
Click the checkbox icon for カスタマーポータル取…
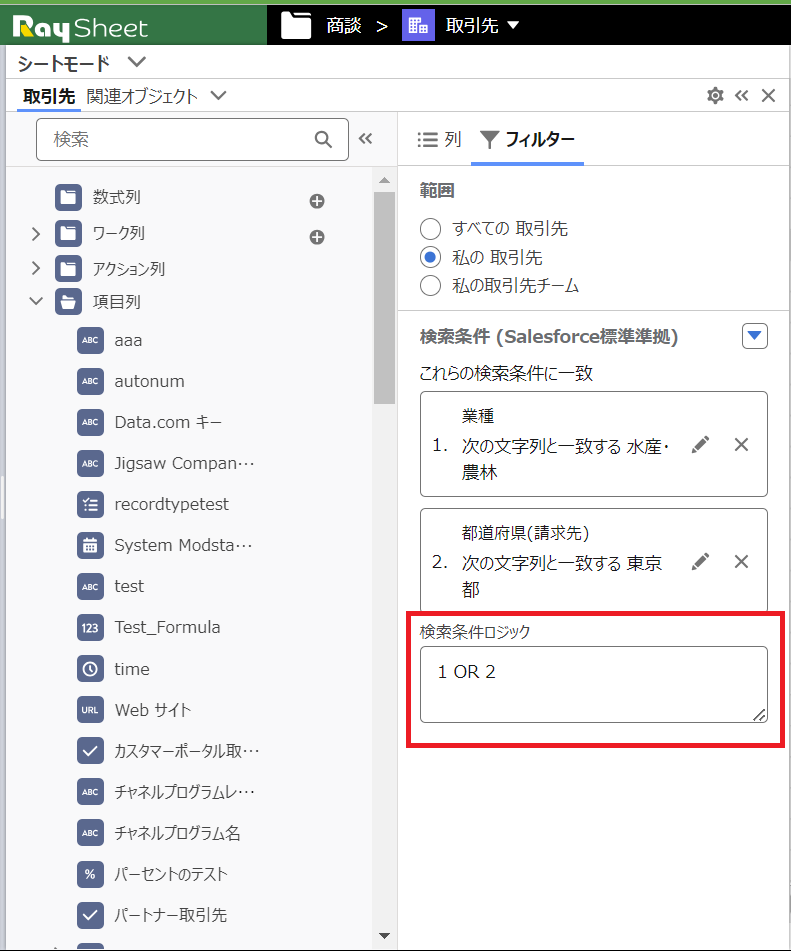90,751
